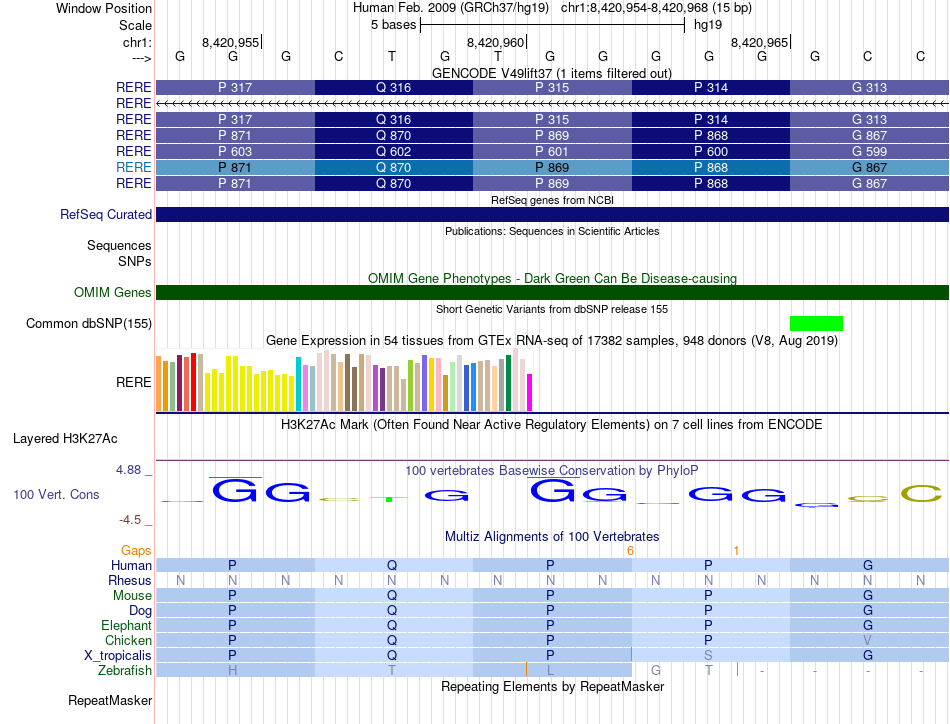Click Q 870 in the light-blue highlighted transcript
The image size is (950, 724).
point(393,167)
